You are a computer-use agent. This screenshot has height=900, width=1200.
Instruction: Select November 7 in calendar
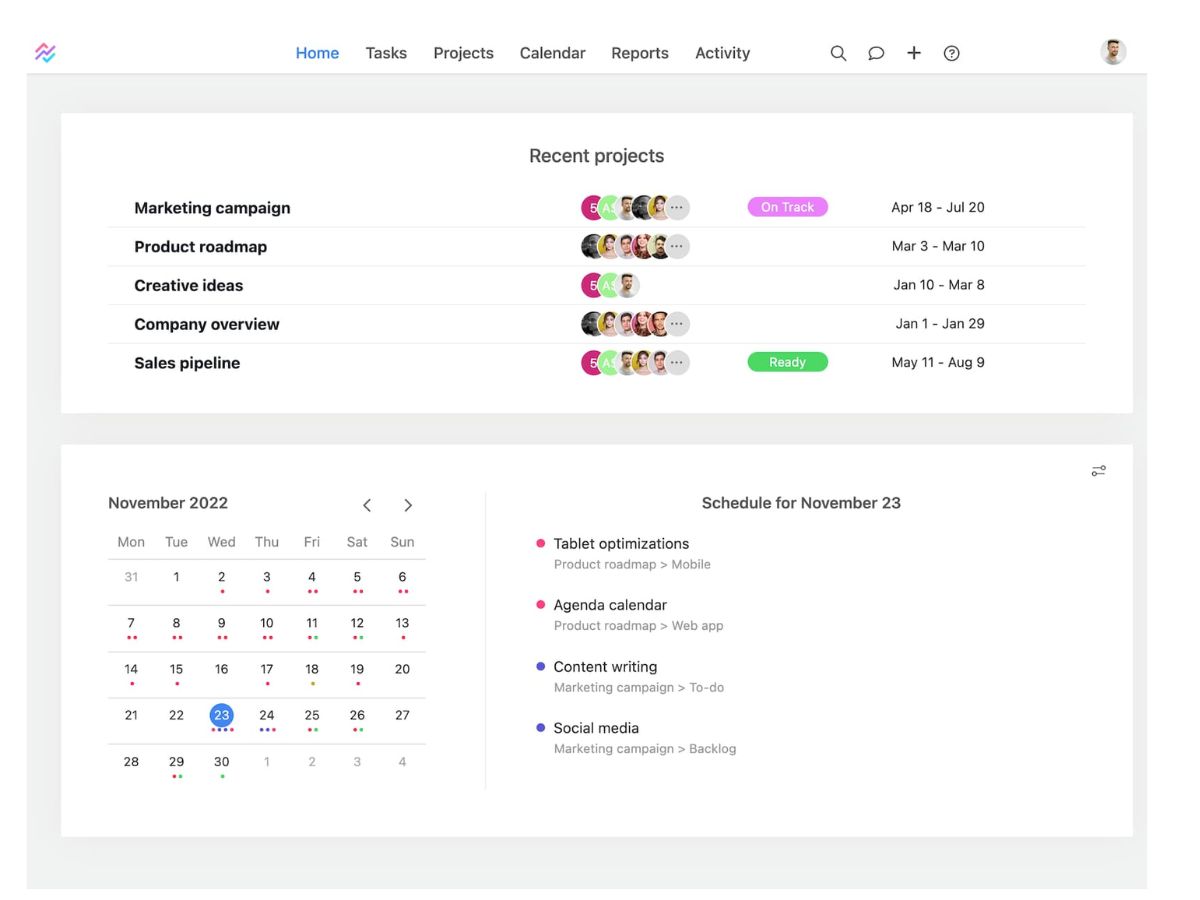click(x=131, y=623)
